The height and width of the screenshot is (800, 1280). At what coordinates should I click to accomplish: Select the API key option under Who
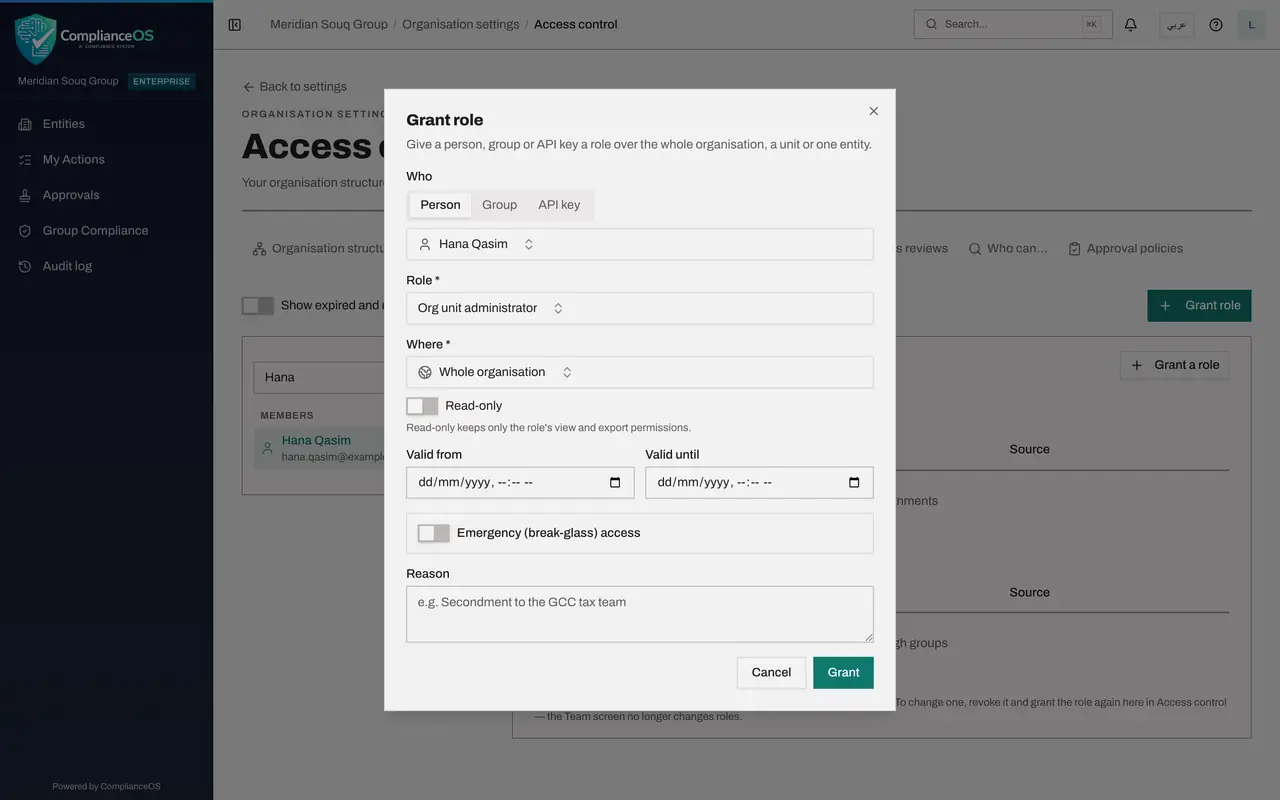tap(559, 205)
